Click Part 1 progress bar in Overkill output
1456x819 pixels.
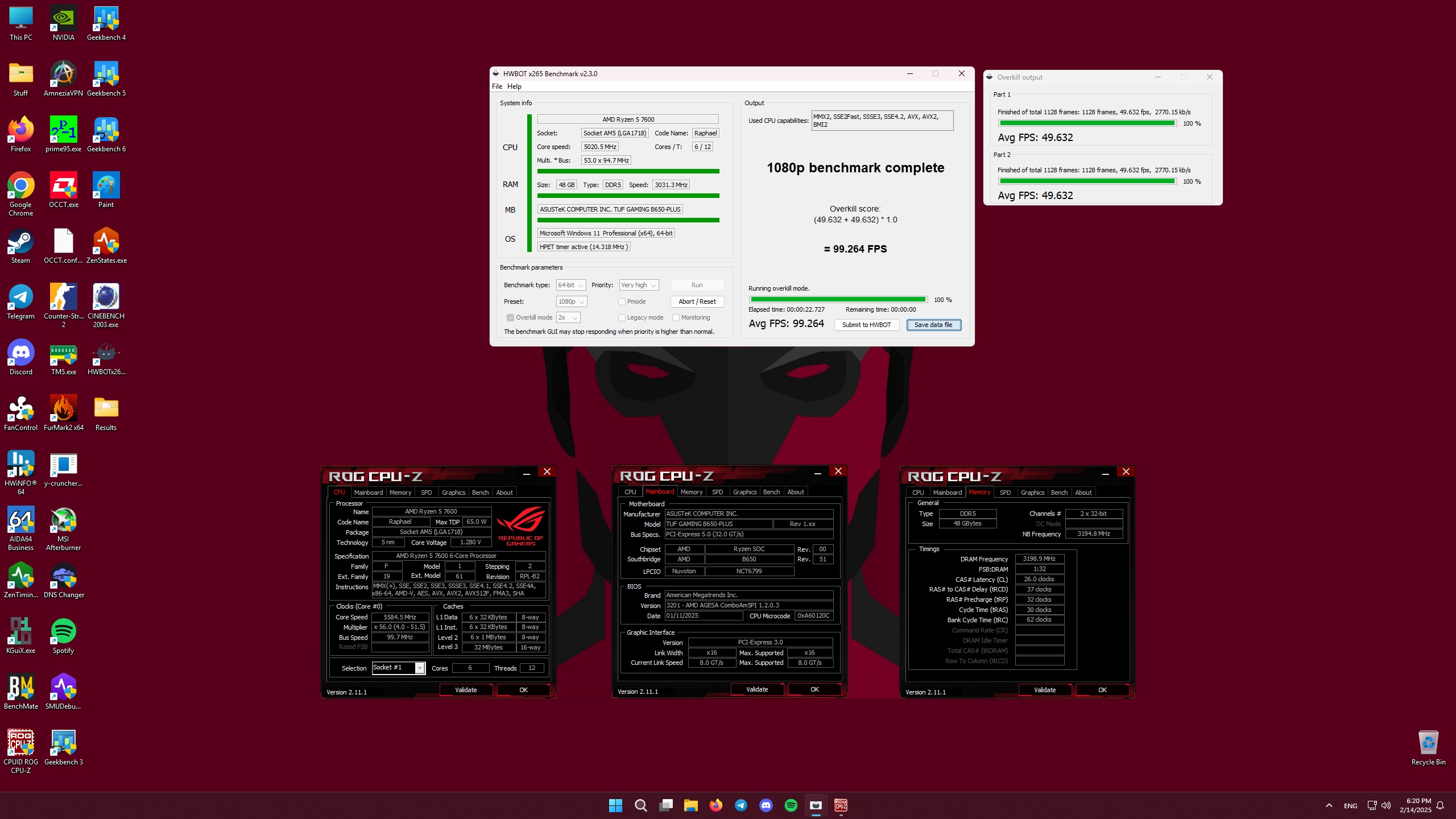coord(1087,123)
